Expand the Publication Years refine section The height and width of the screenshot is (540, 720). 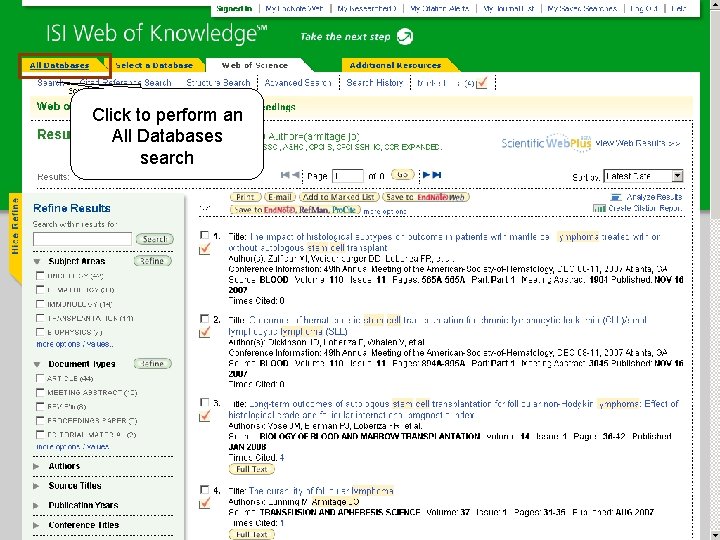tap(36, 505)
